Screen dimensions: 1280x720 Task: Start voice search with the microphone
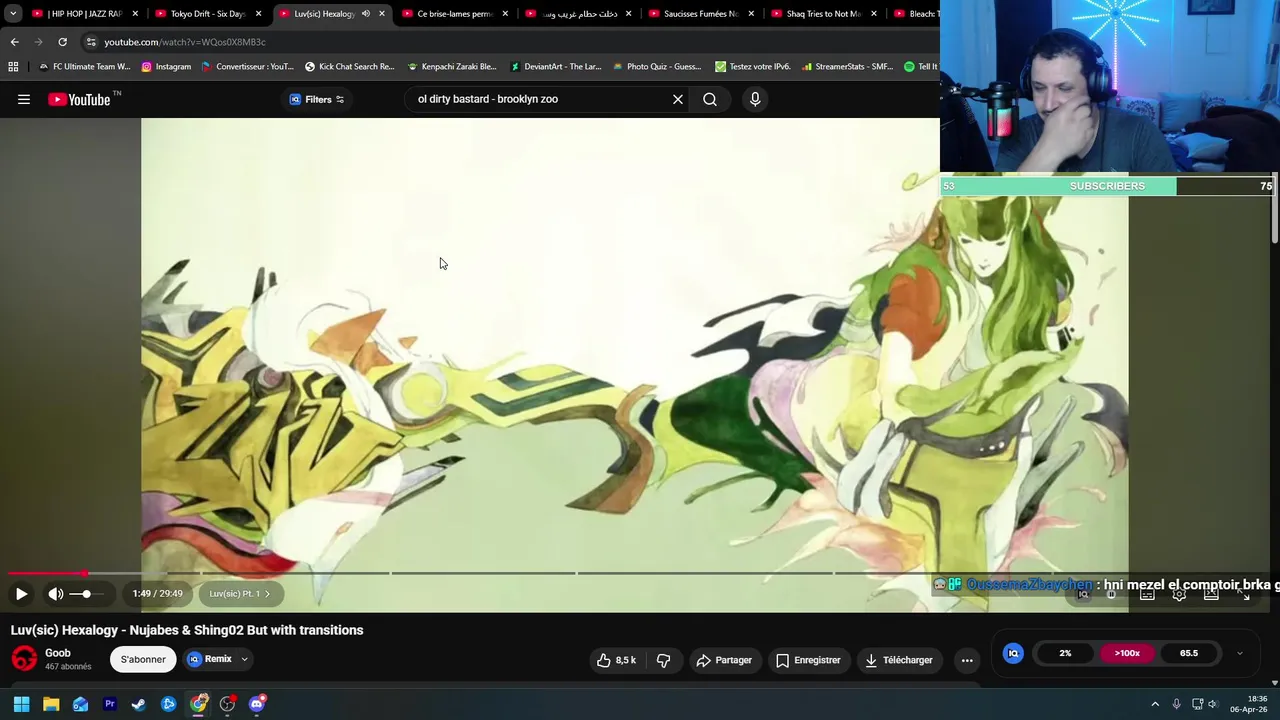[755, 99]
